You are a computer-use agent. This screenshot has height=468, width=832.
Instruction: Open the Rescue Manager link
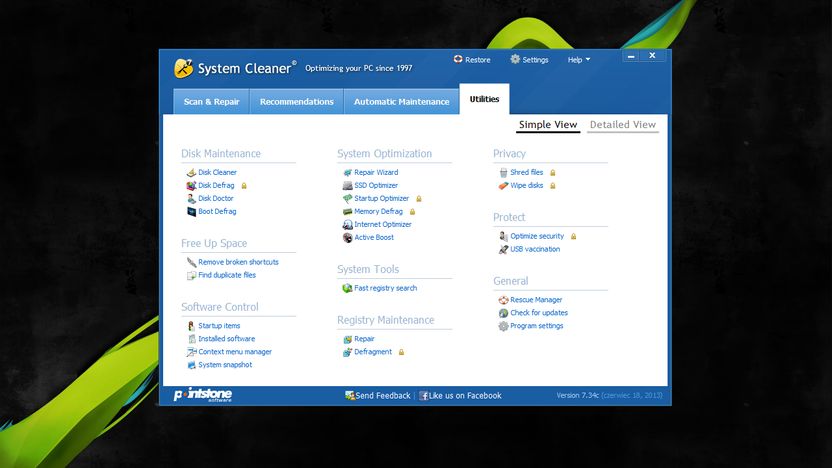coord(536,300)
